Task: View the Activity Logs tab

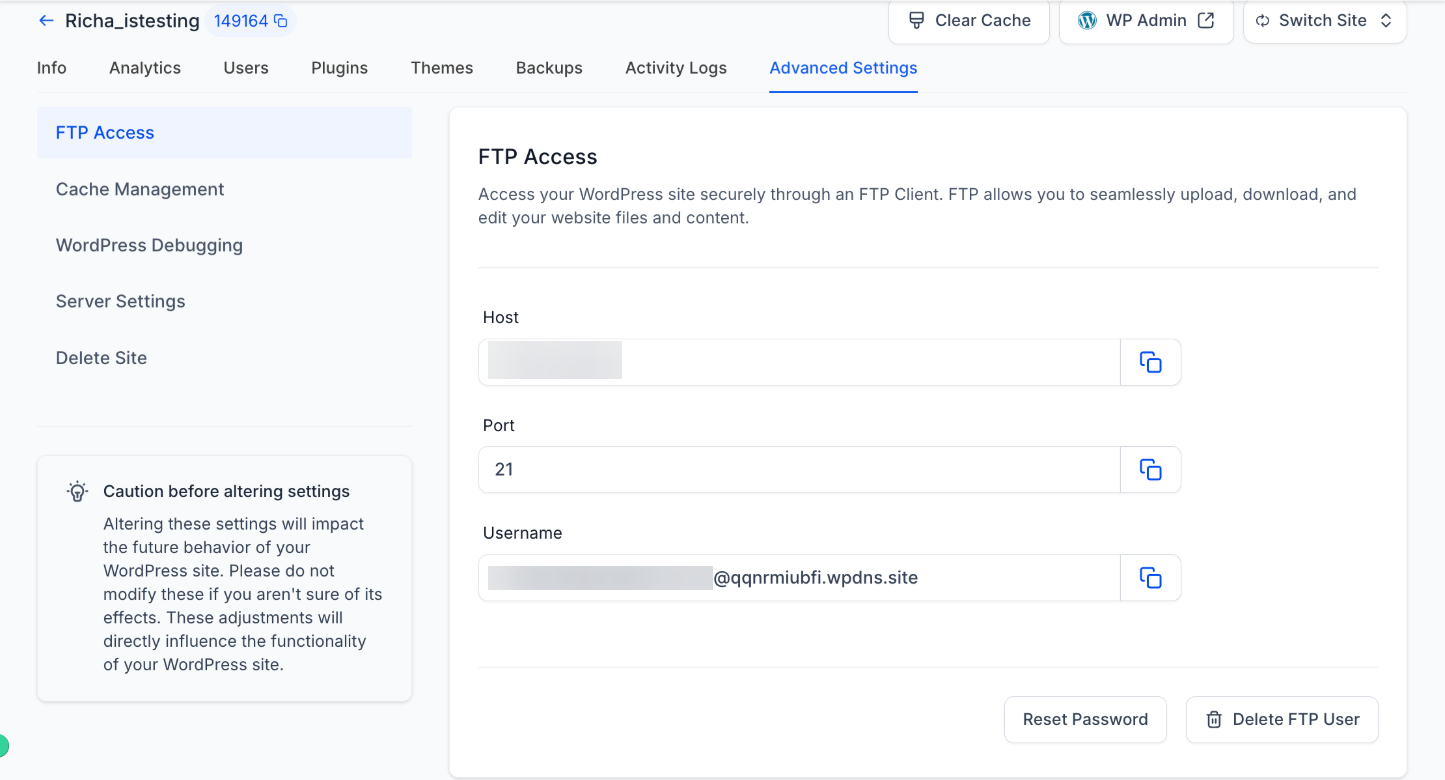Action: click(x=676, y=68)
